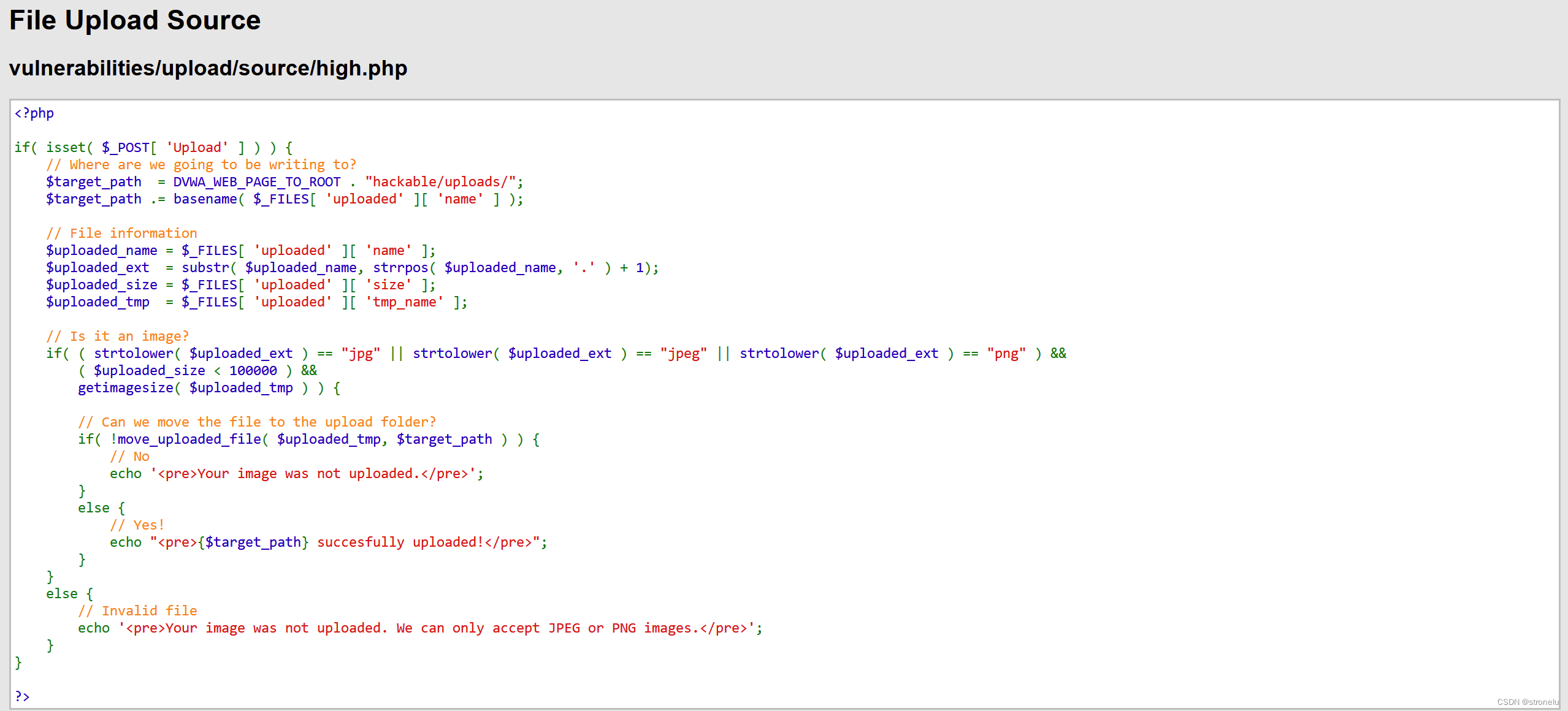Image resolution: width=1568 pixels, height=711 pixels.
Task: Click the "hackable/uploads/" string
Action: [x=440, y=182]
